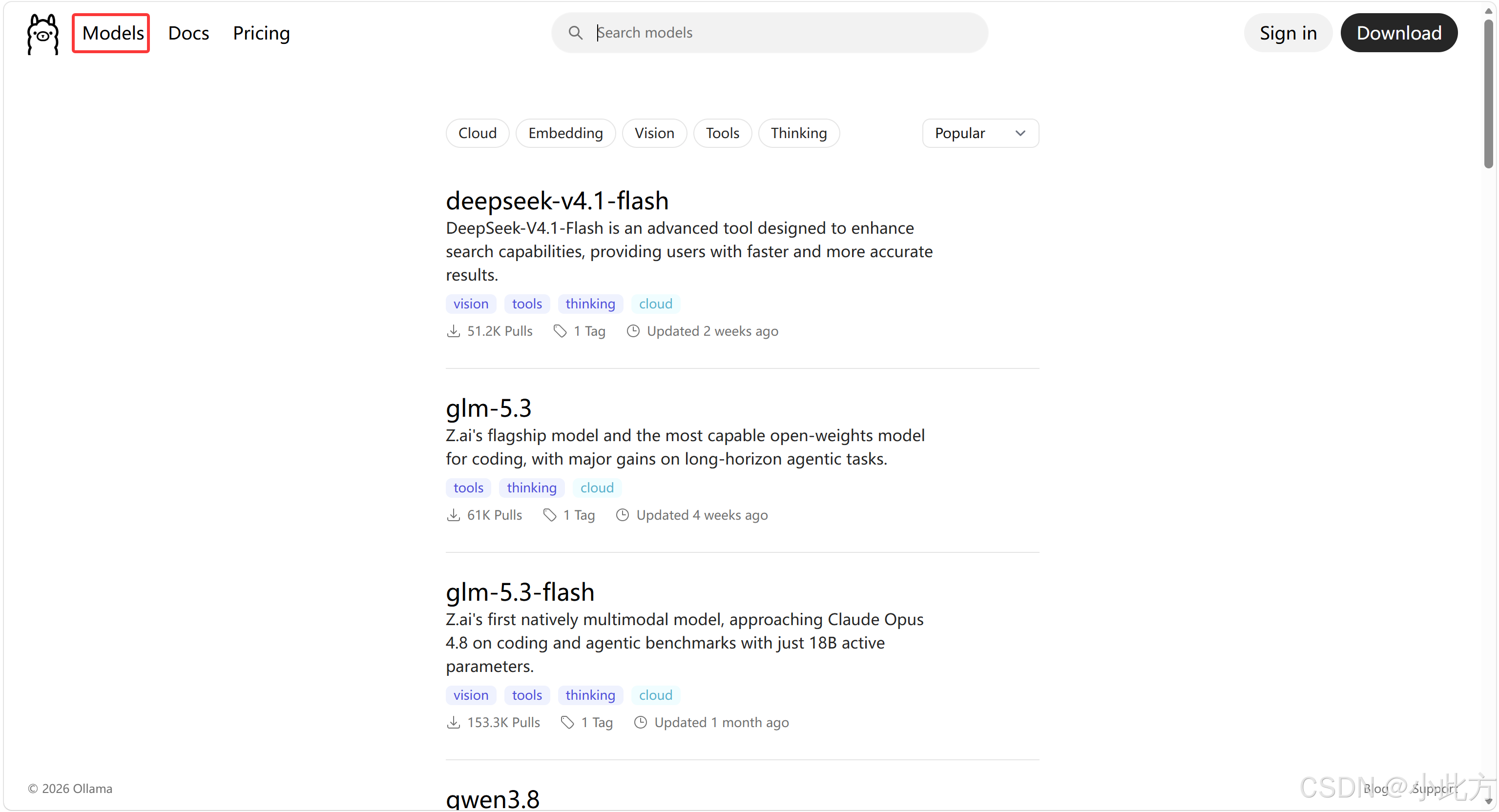Screen dimensions: 1499x812
Task: Click the tools tag under glm-5.3-flash
Action: 527,695
